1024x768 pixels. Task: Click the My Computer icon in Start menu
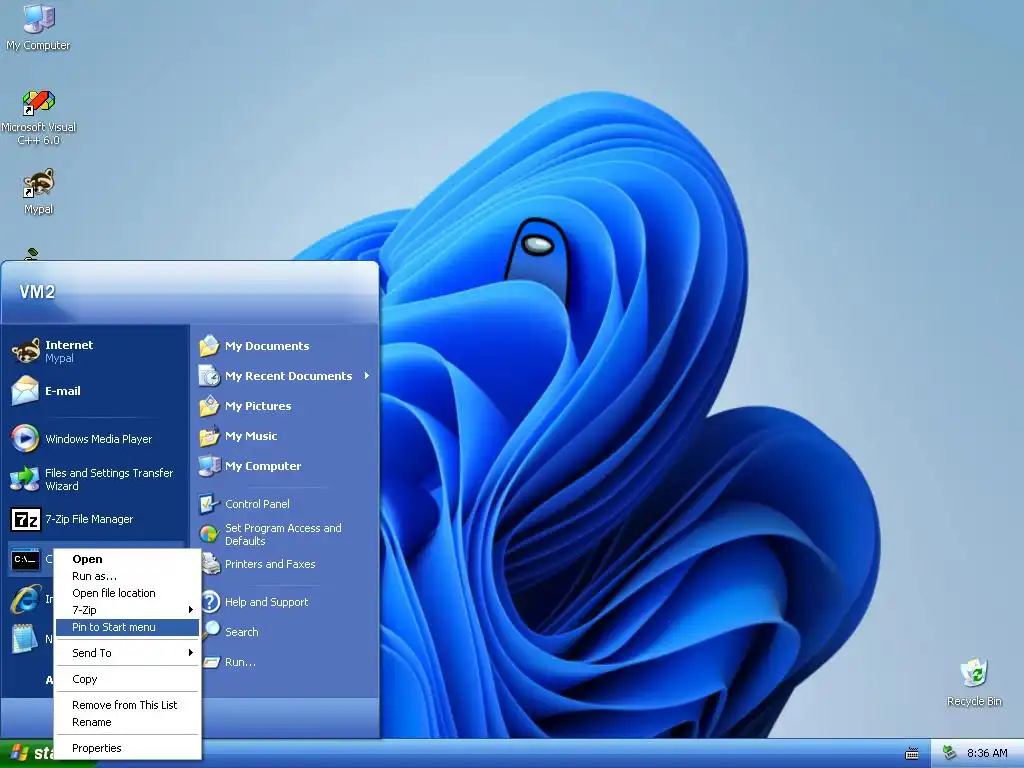209,466
